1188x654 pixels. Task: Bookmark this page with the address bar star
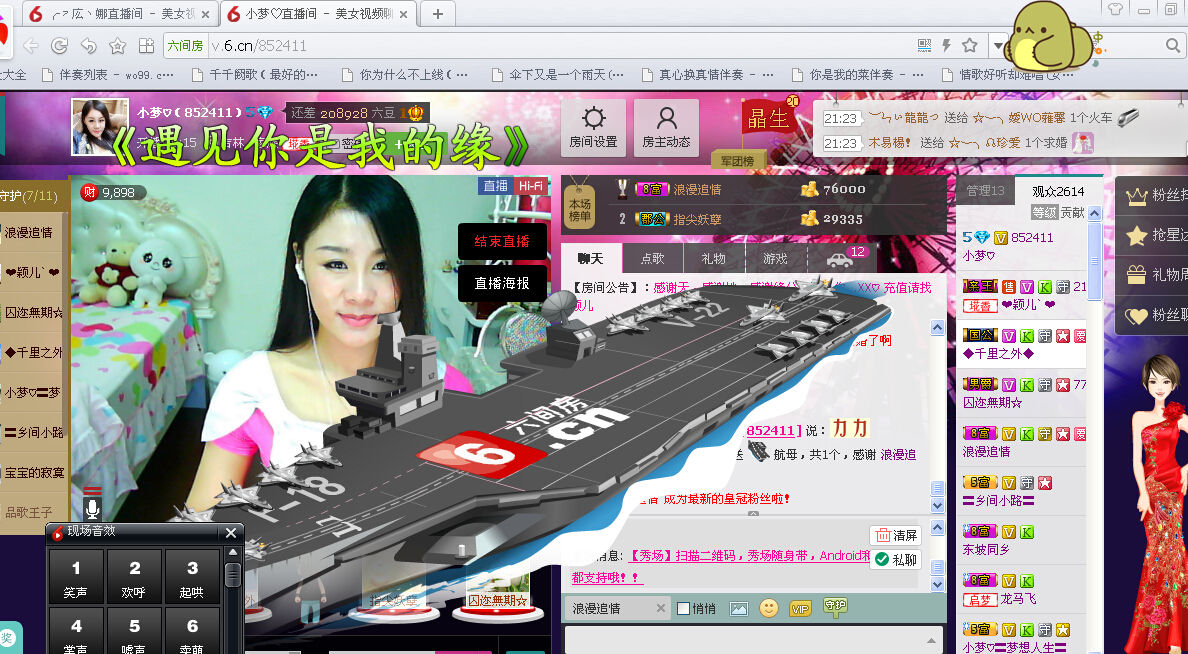point(970,45)
